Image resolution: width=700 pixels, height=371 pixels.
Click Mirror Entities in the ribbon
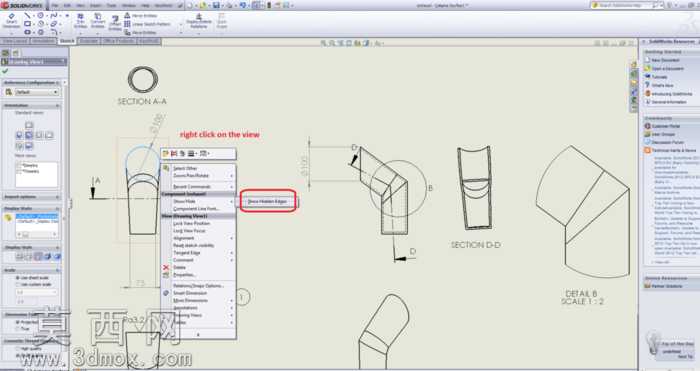(140, 16)
